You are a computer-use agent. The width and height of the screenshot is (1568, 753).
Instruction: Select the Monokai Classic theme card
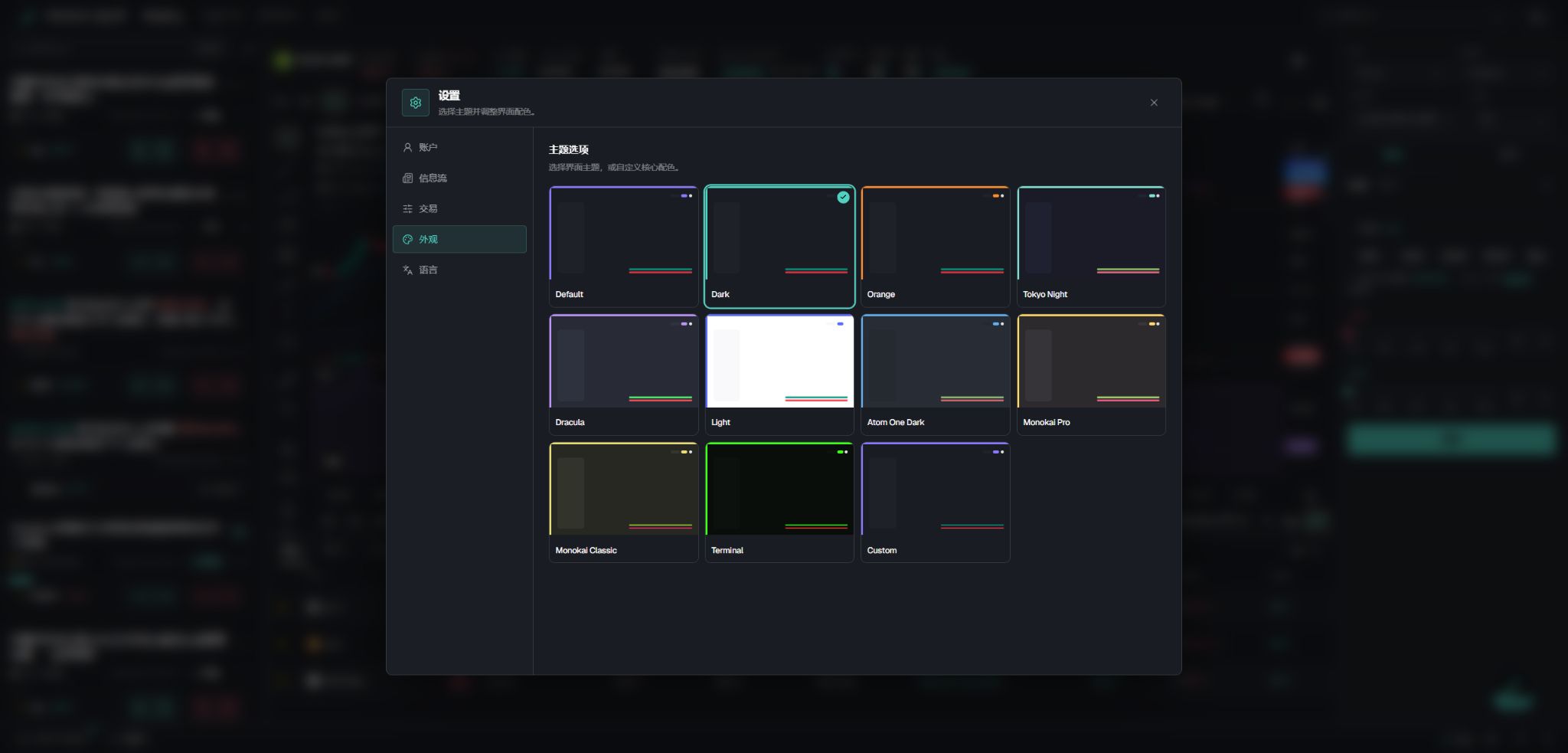coord(623,503)
